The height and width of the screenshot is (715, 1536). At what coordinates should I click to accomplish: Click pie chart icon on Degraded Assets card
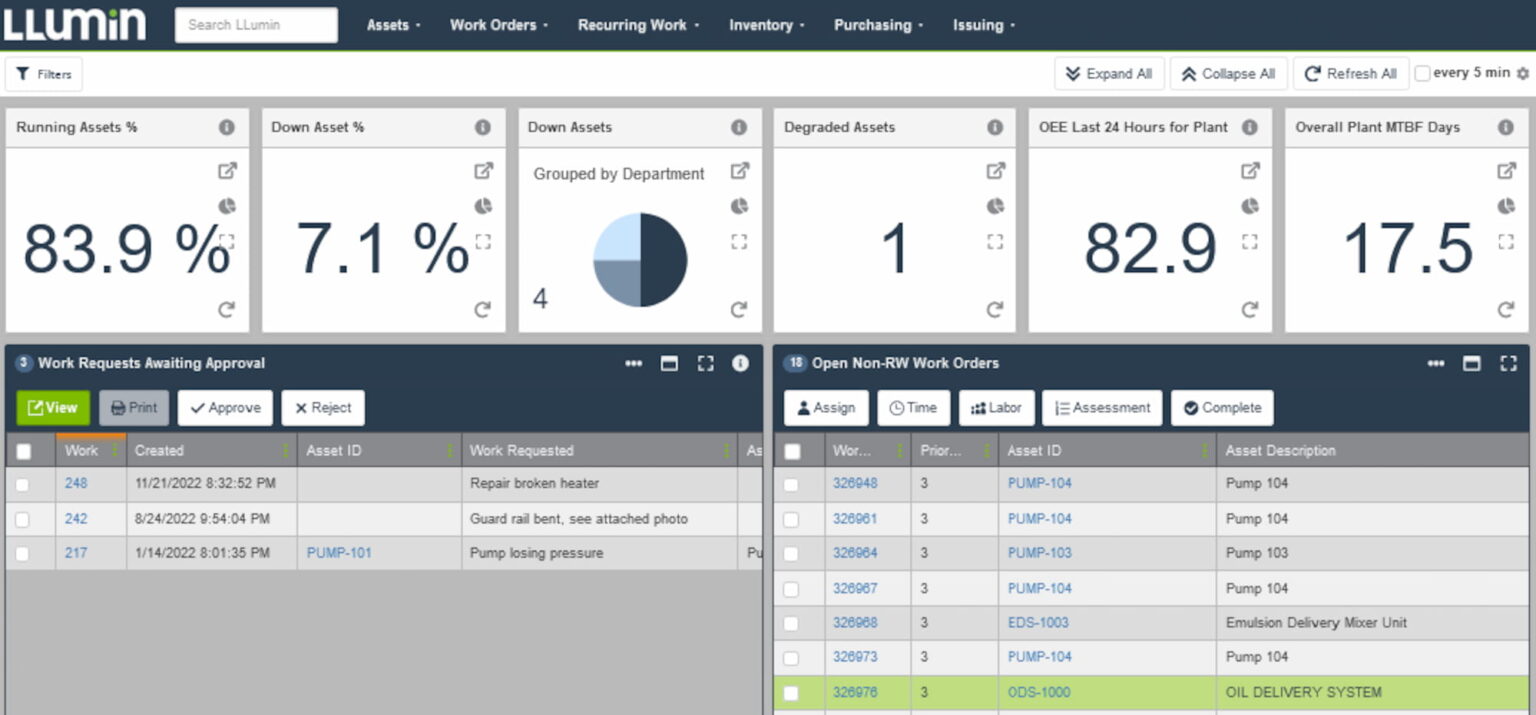pos(995,206)
